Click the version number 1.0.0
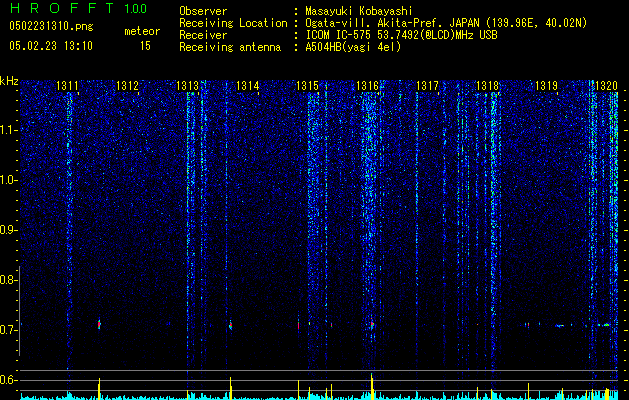The image size is (629, 400). tap(135, 9)
